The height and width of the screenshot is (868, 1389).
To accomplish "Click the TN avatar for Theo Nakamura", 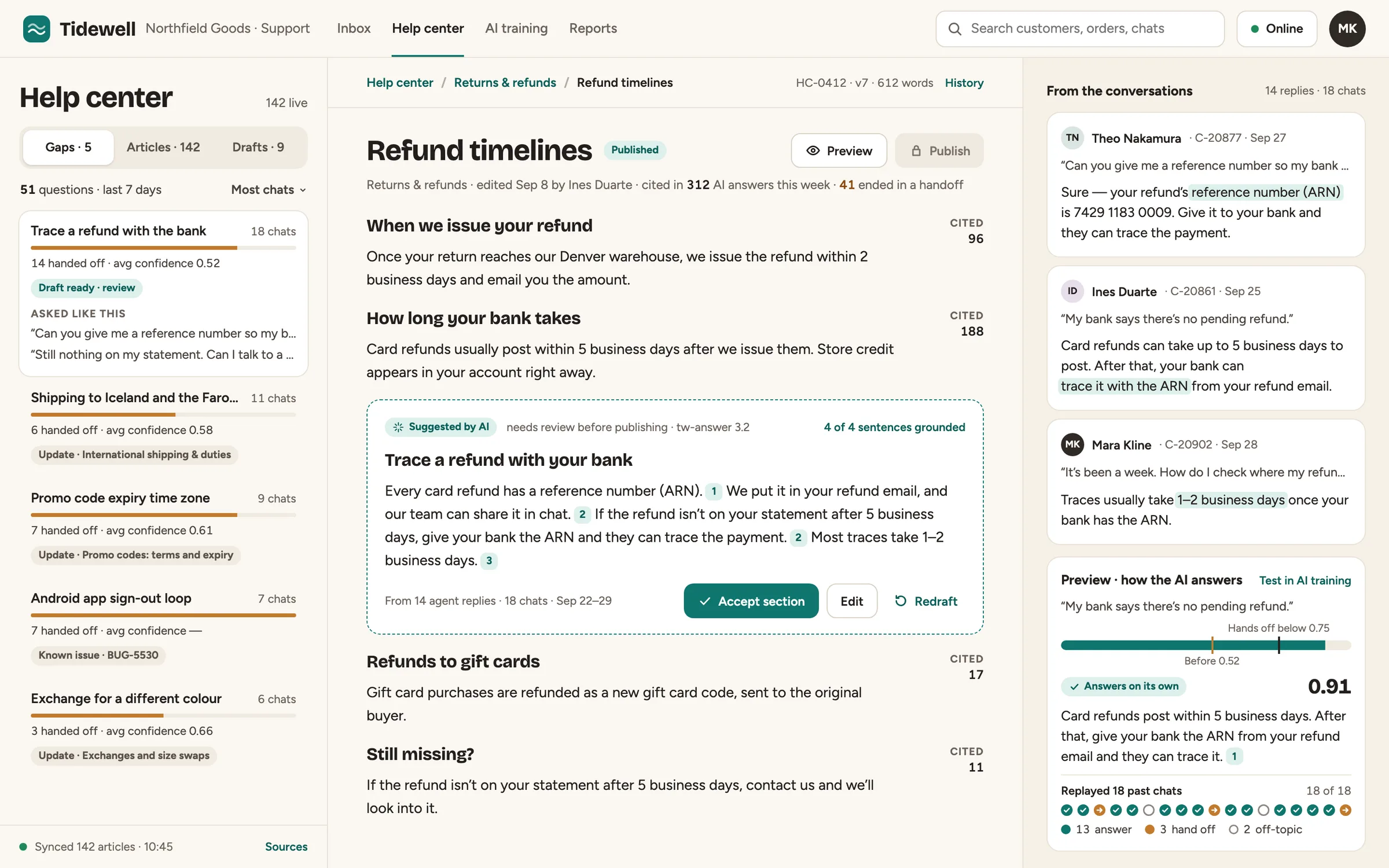I will tap(1072, 138).
